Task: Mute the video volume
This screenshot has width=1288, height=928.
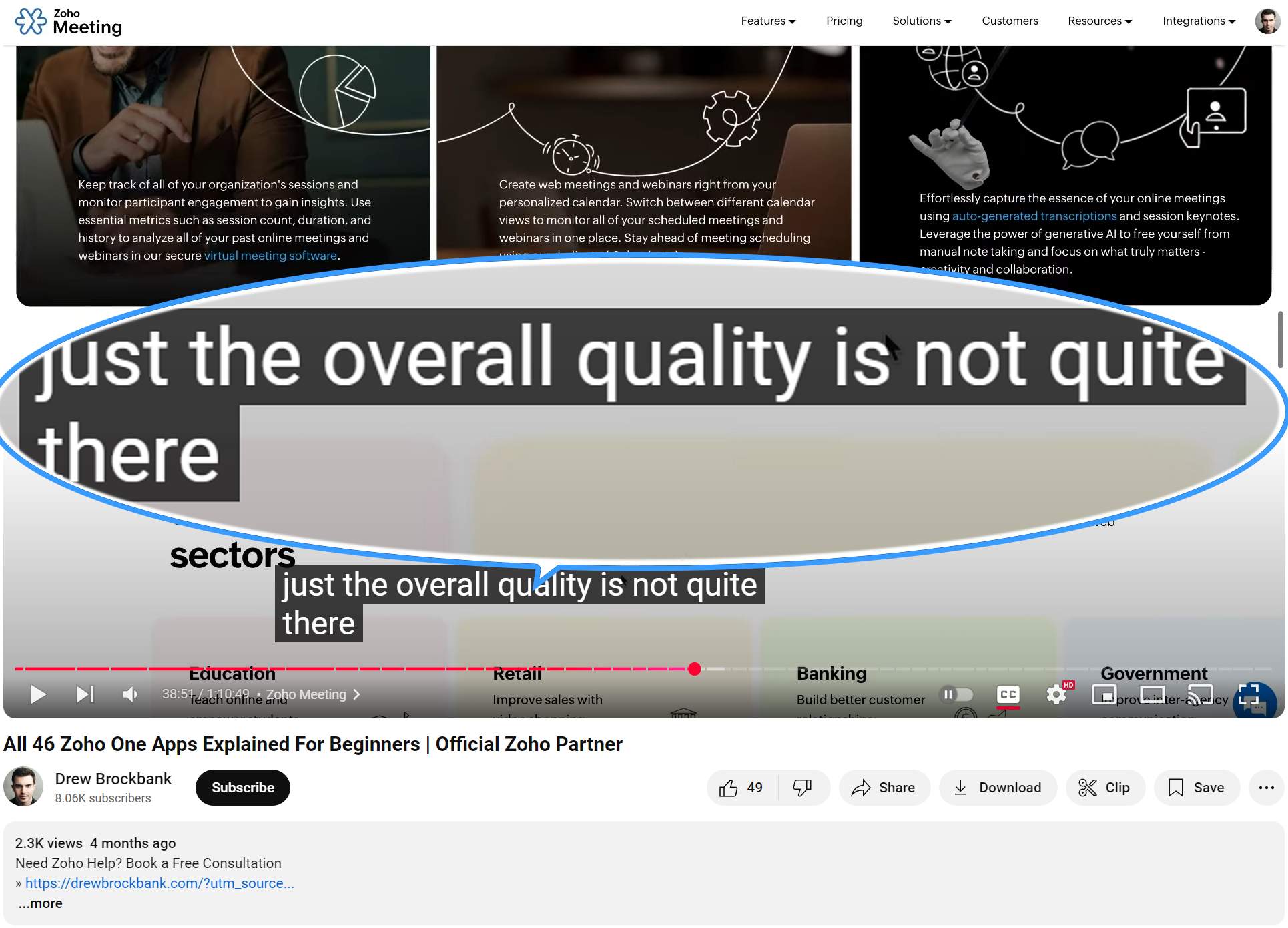Action: [130, 694]
